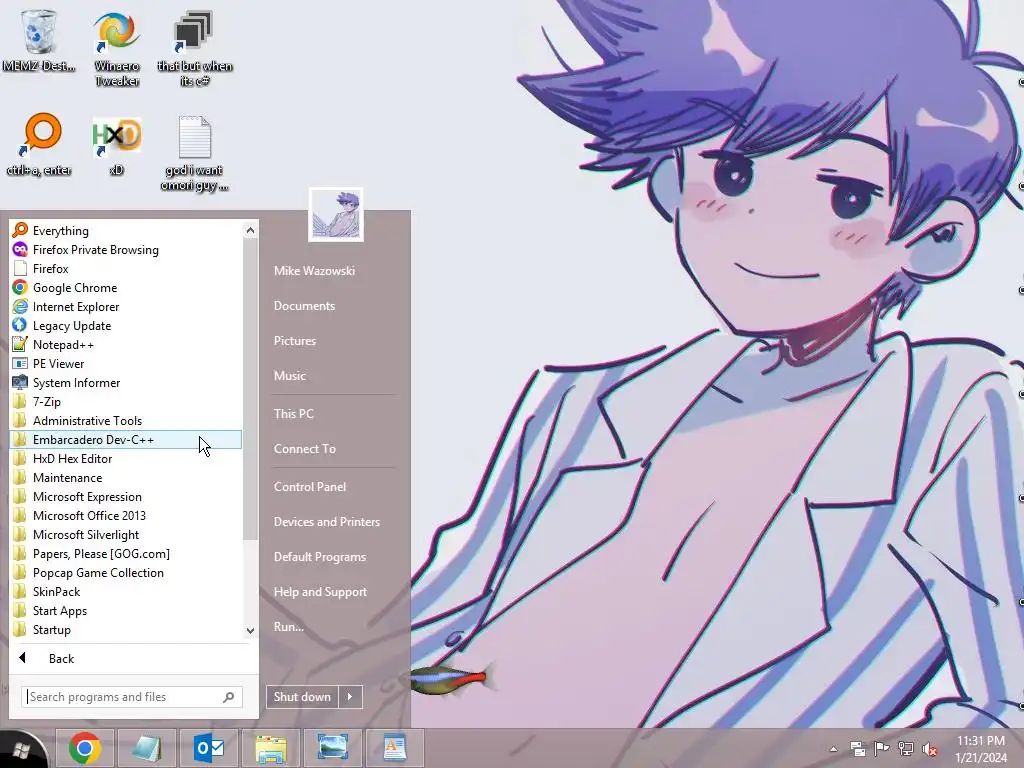Open PE Viewer program entry
The height and width of the screenshot is (768, 1024).
(125, 363)
